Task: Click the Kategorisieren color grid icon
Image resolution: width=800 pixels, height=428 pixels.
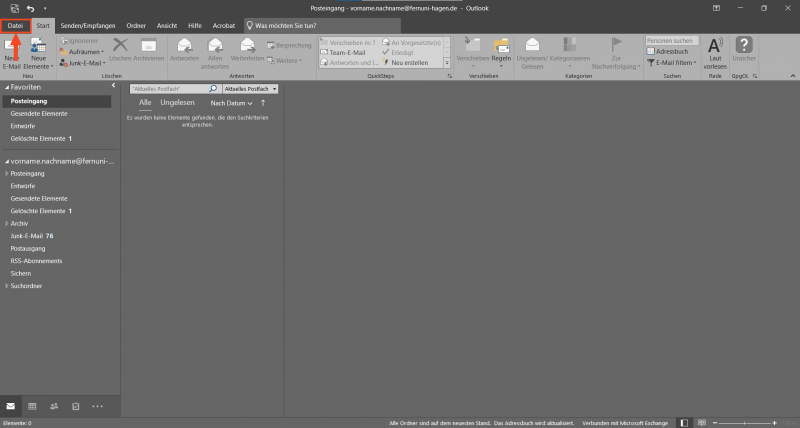Action: click(570, 45)
